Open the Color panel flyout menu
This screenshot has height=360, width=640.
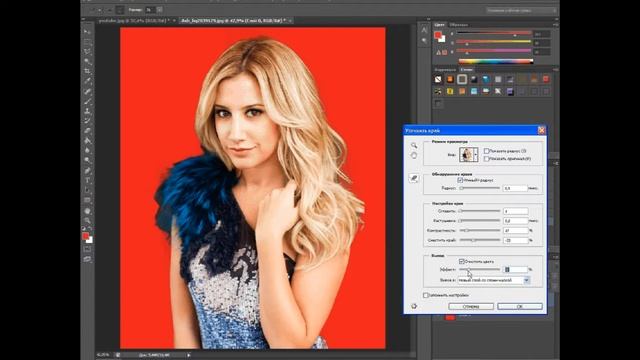555,25
